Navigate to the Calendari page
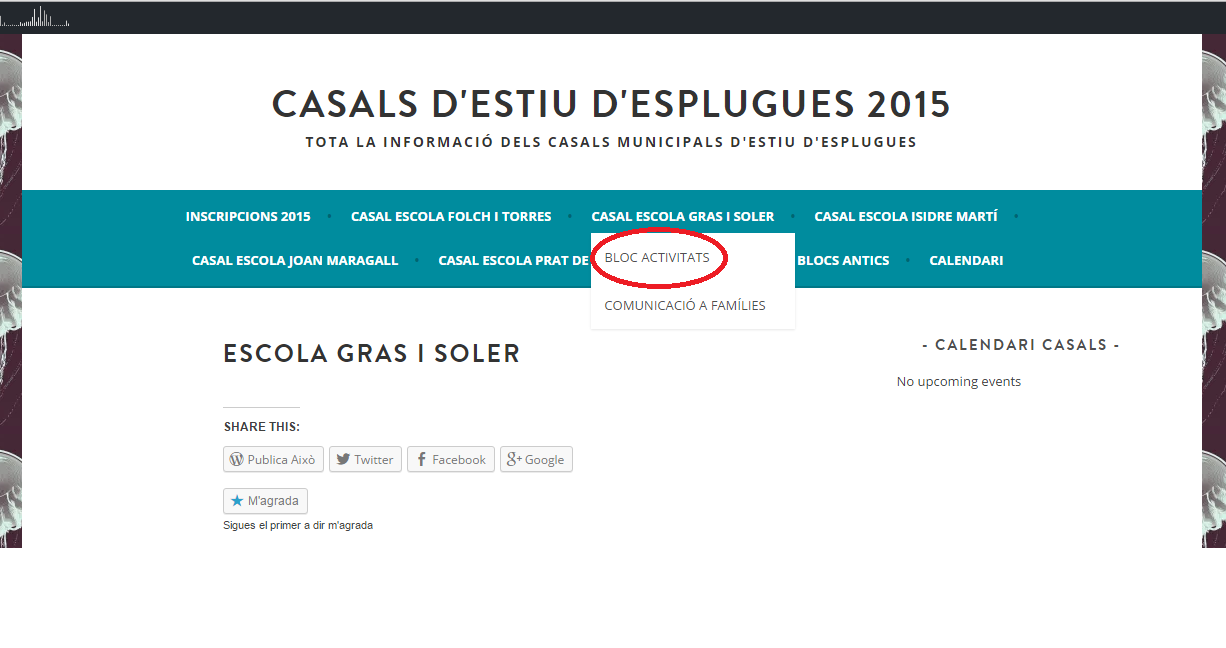 965,261
